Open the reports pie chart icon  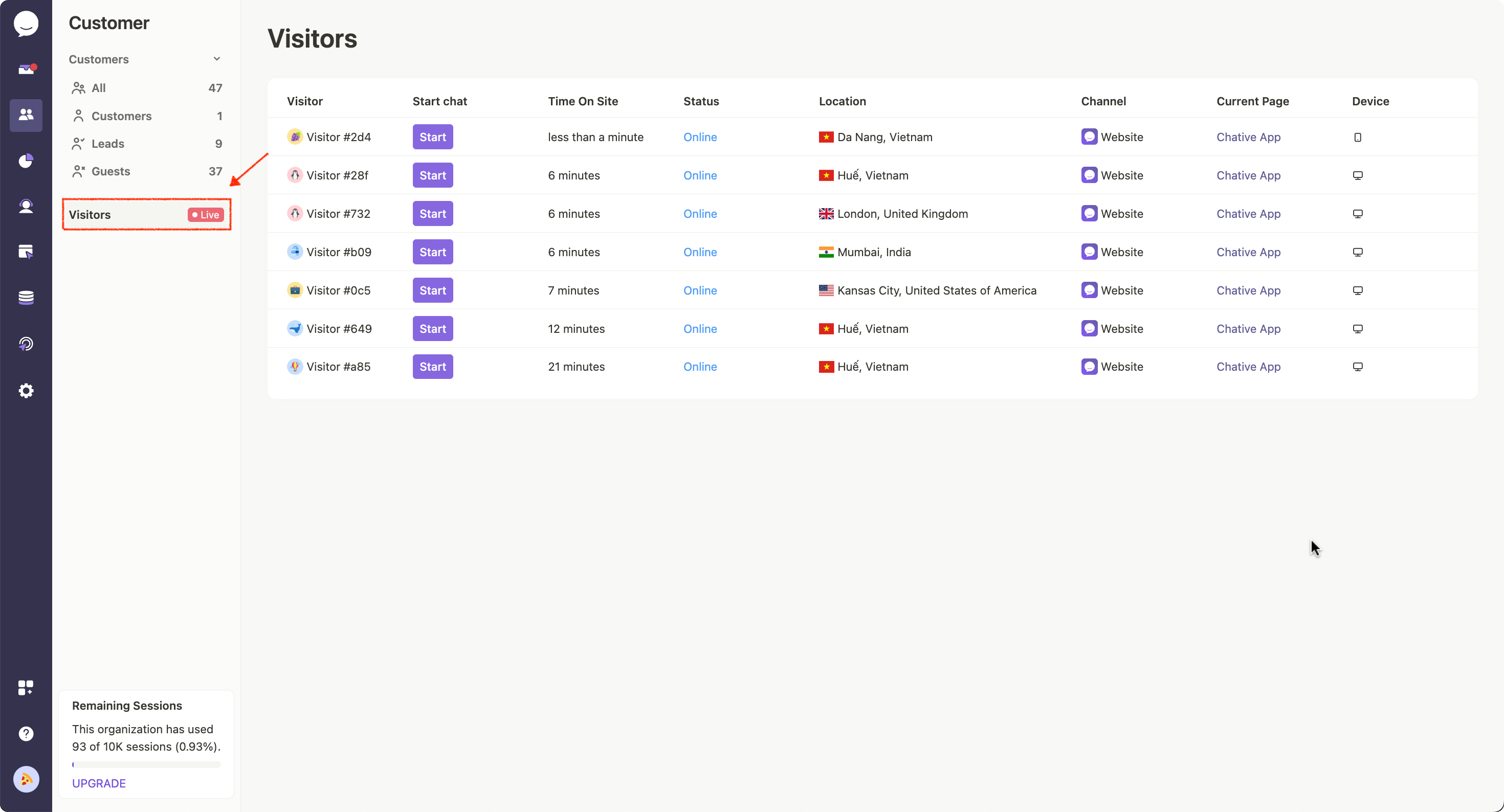pos(26,161)
